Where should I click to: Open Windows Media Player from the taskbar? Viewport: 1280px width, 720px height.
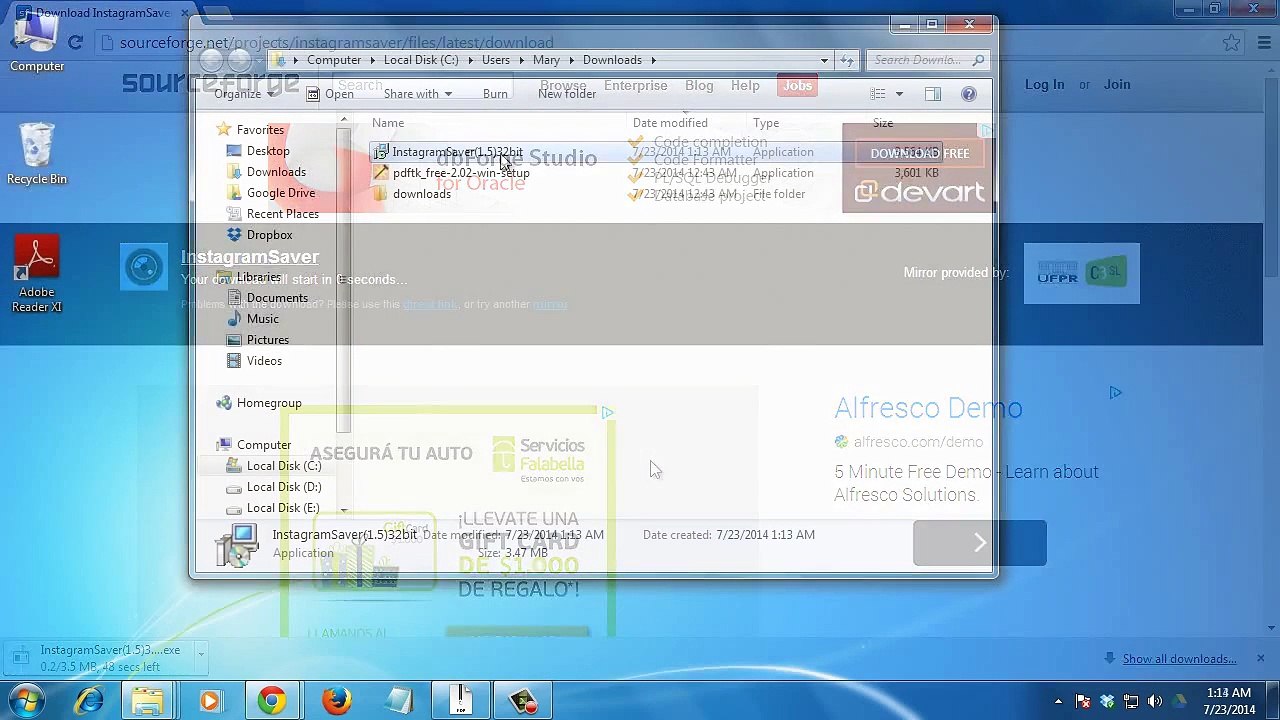(x=210, y=701)
